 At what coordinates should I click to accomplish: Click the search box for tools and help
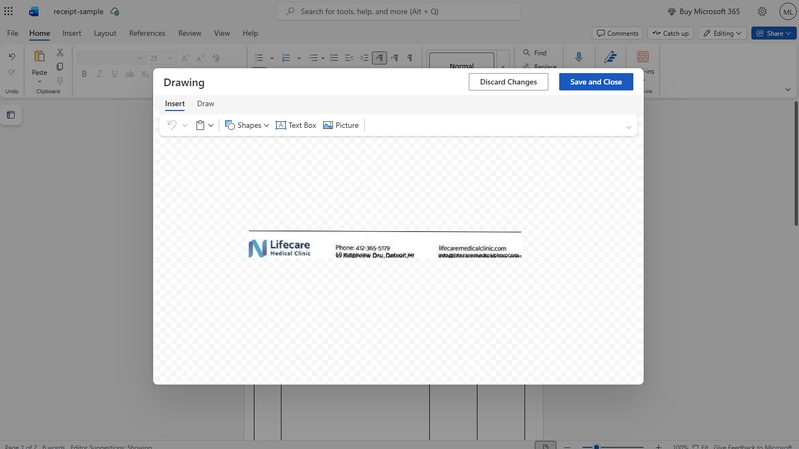pos(398,11)
